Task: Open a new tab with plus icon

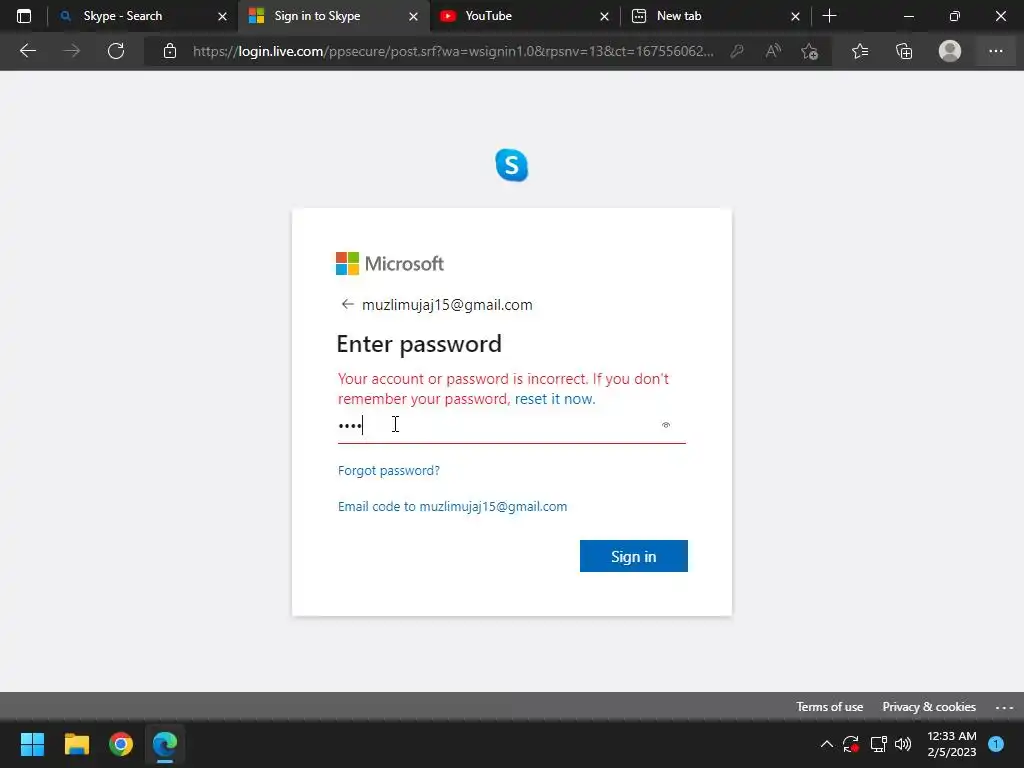Action: tap(829, 16)
